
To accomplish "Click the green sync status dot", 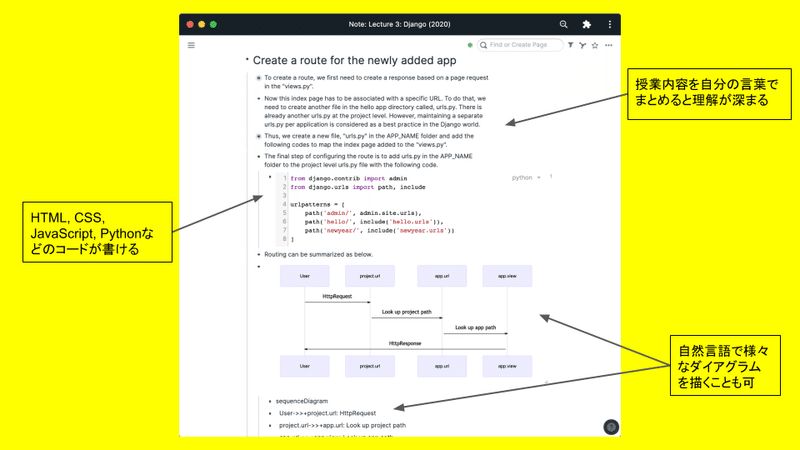I will [x=470, y=45].
